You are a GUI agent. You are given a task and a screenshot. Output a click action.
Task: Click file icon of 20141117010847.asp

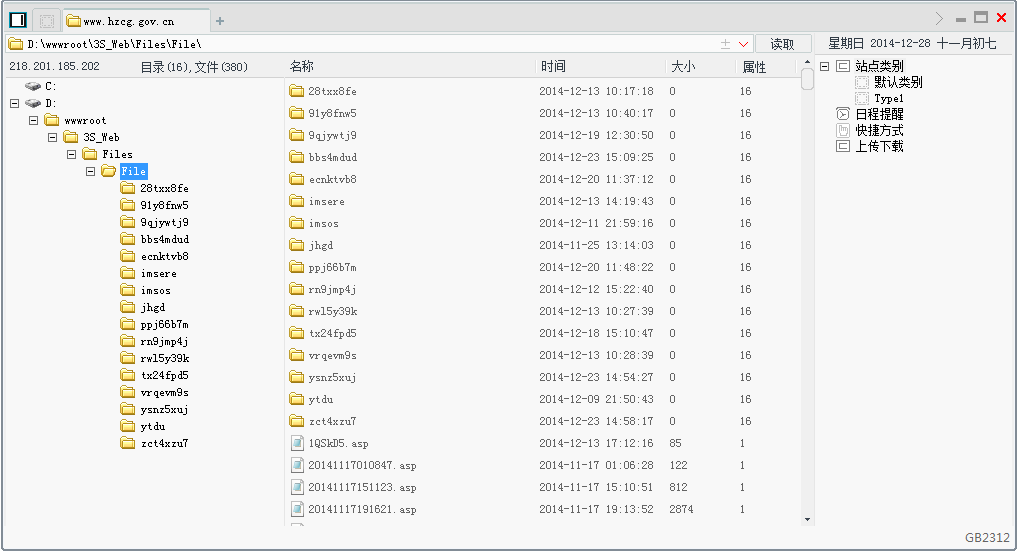tap(297, 465)
